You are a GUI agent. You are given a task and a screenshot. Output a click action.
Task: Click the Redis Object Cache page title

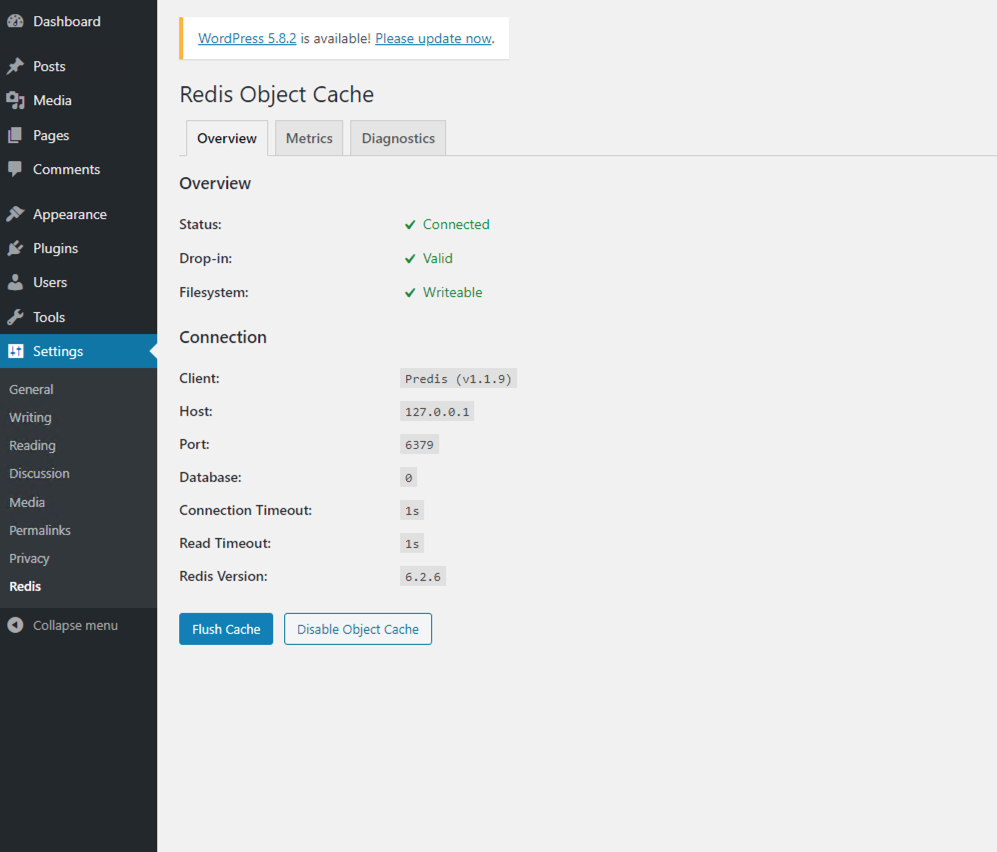point(277,94)
